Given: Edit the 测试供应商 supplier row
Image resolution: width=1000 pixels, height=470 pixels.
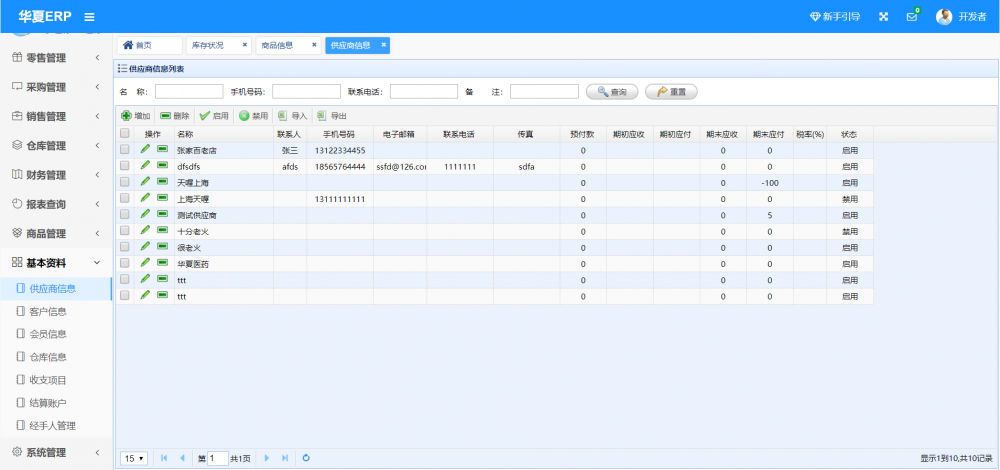Looking at the screenshot, I should tap(145, 214).
